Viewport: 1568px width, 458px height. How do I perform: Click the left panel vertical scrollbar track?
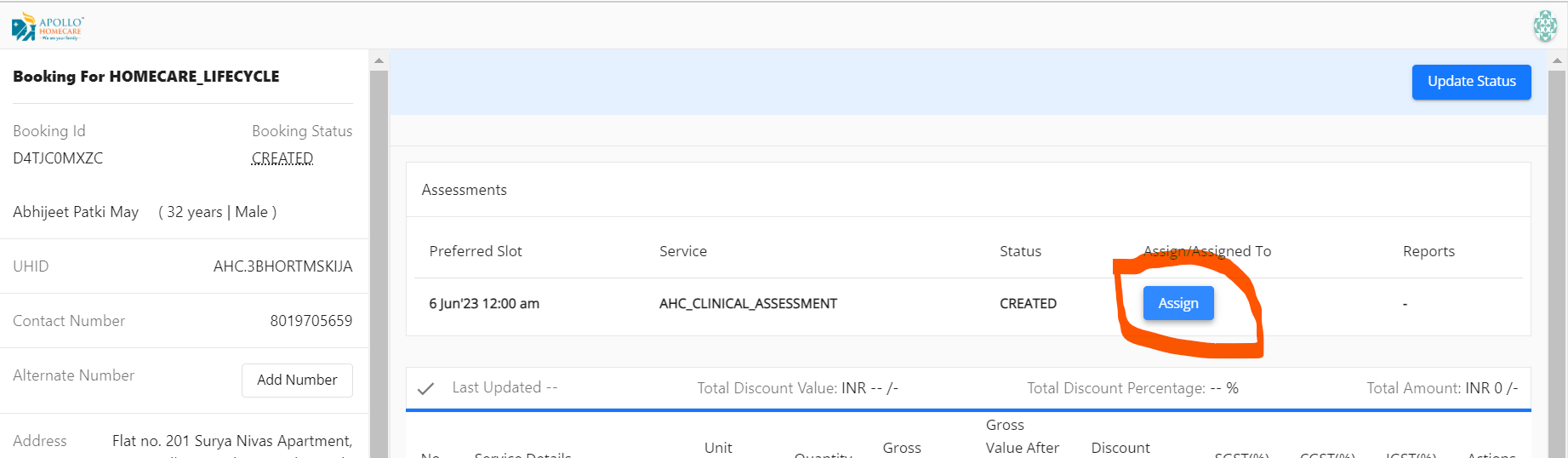(379, 264)
